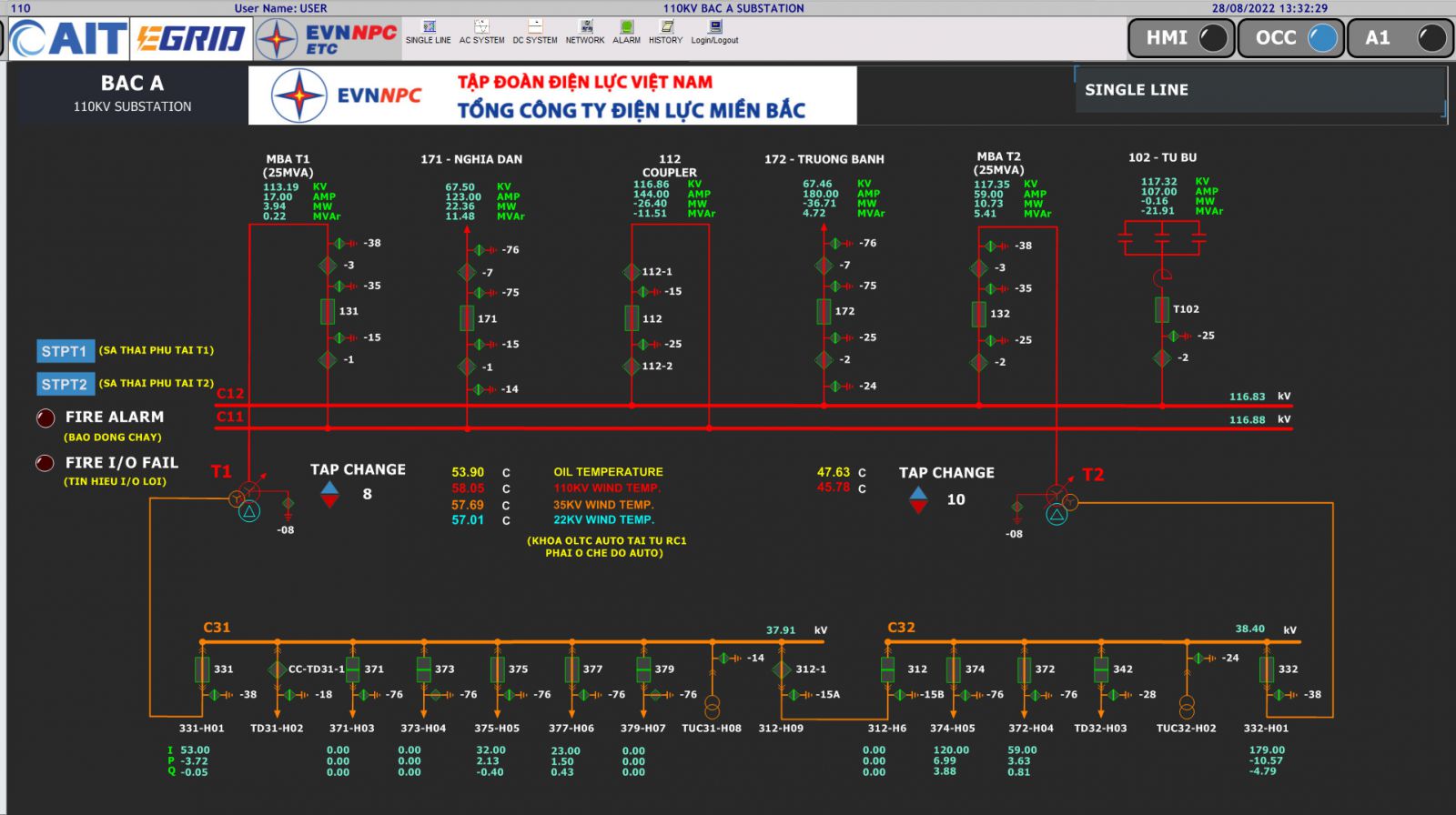Open the SINGLE LINE toolbar view

point(429,32)
